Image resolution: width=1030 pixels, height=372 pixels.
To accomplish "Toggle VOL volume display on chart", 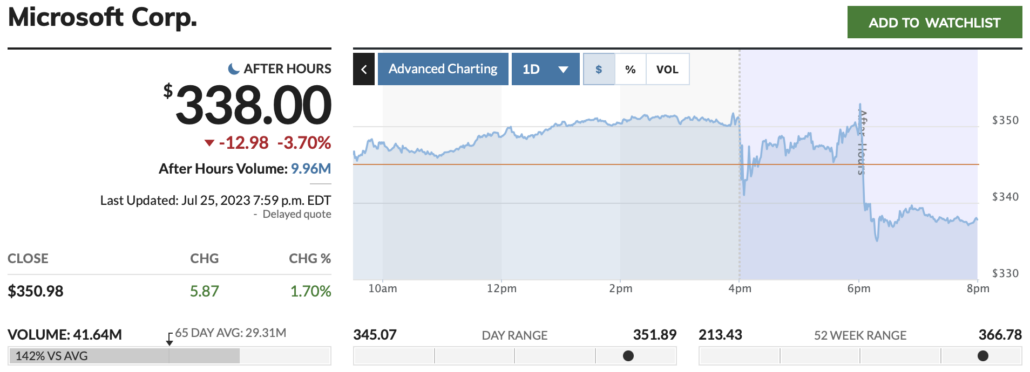I will (x=667, y=69).
